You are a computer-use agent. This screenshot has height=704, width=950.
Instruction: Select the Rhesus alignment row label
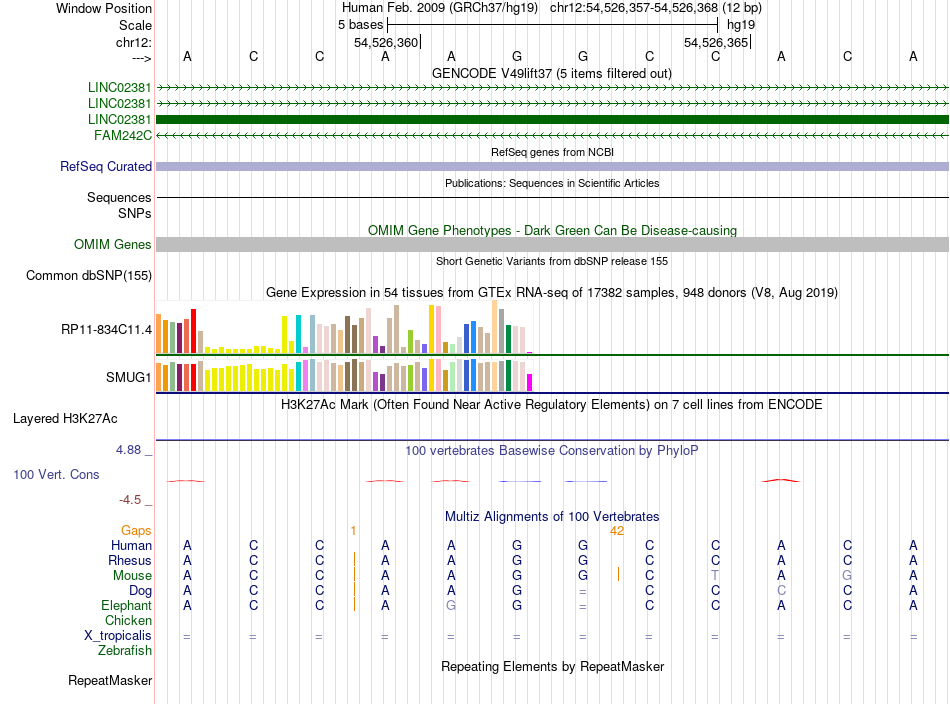[130, 561]
